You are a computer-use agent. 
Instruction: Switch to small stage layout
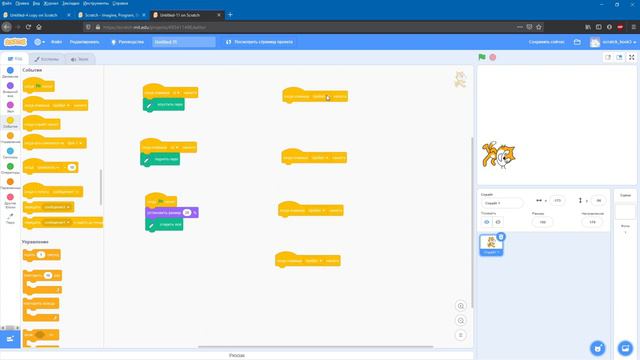point(608,57)
